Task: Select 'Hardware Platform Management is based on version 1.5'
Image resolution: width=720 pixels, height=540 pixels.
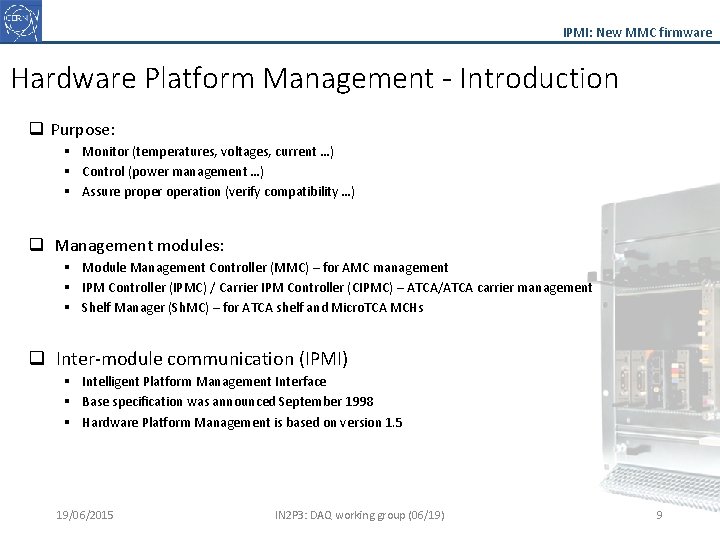Action: [x=242, y=422]
